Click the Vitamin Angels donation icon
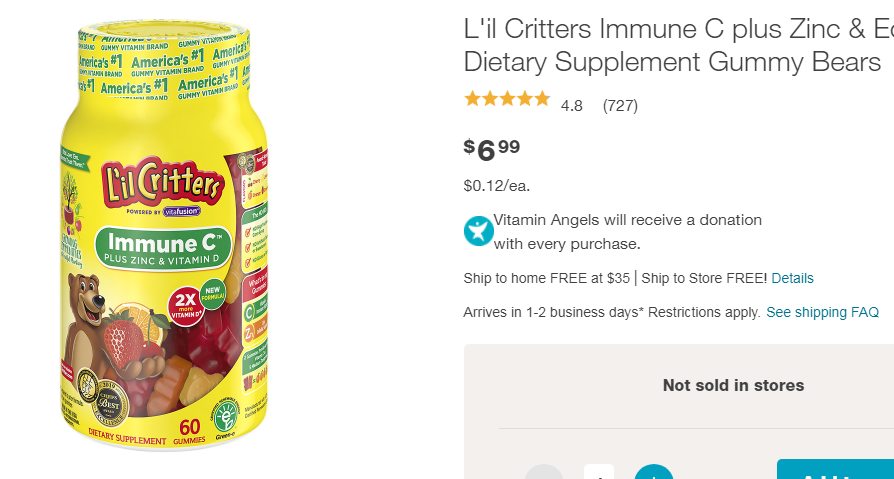Image resolution: width=894 pixels, height=479 pixels. [x=478, y=231]
